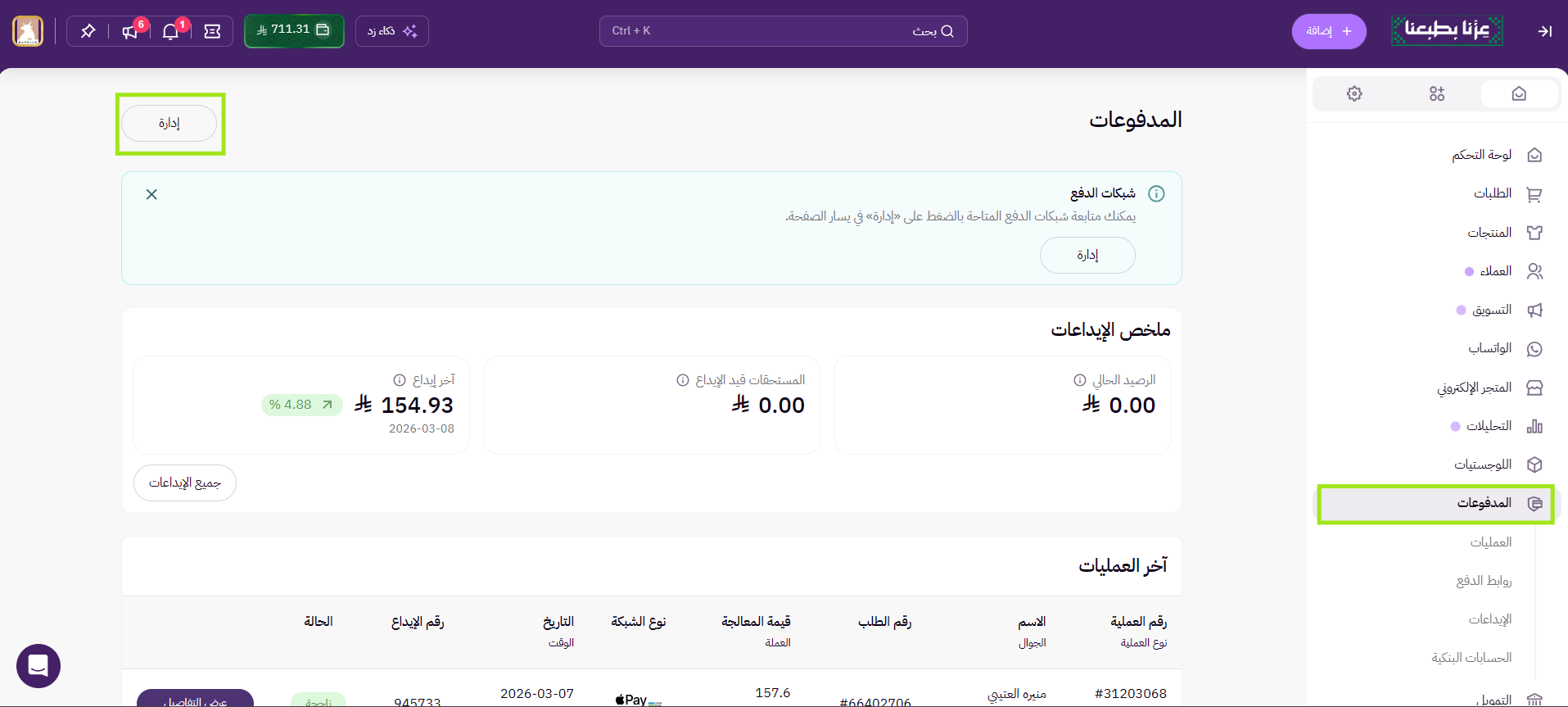Switch to the sidebar apps grid tab
This screenshot has height=707, width=1568.
tap(1437, 93)
